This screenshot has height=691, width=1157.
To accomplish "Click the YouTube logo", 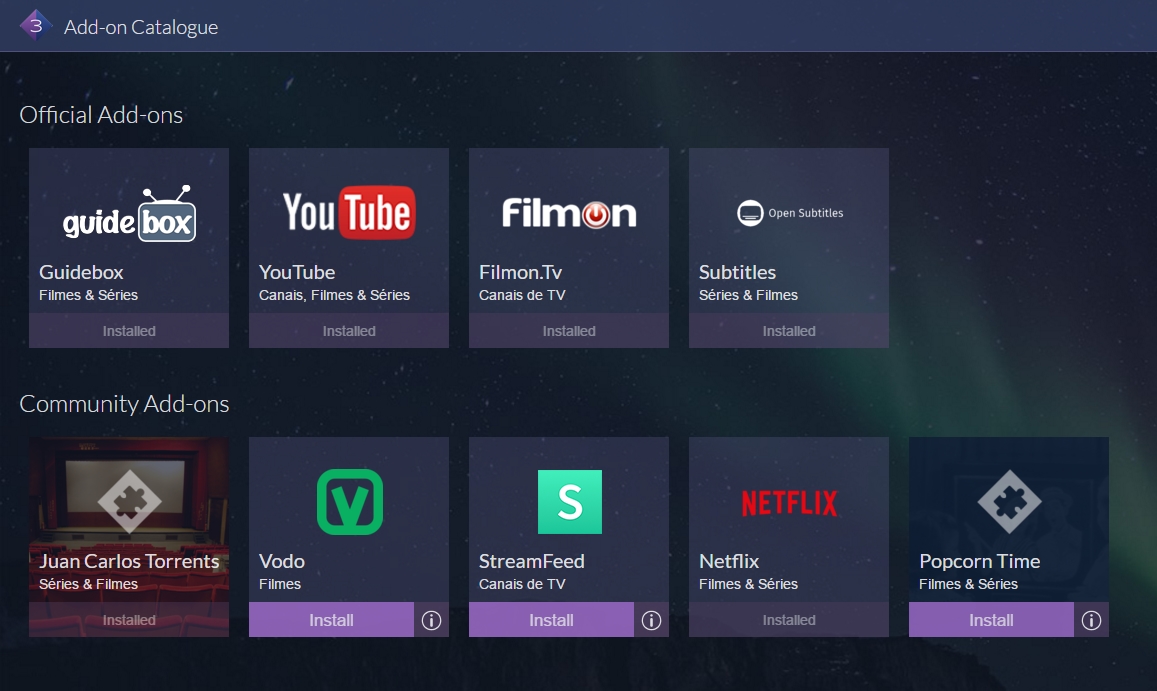I will 349,213.
